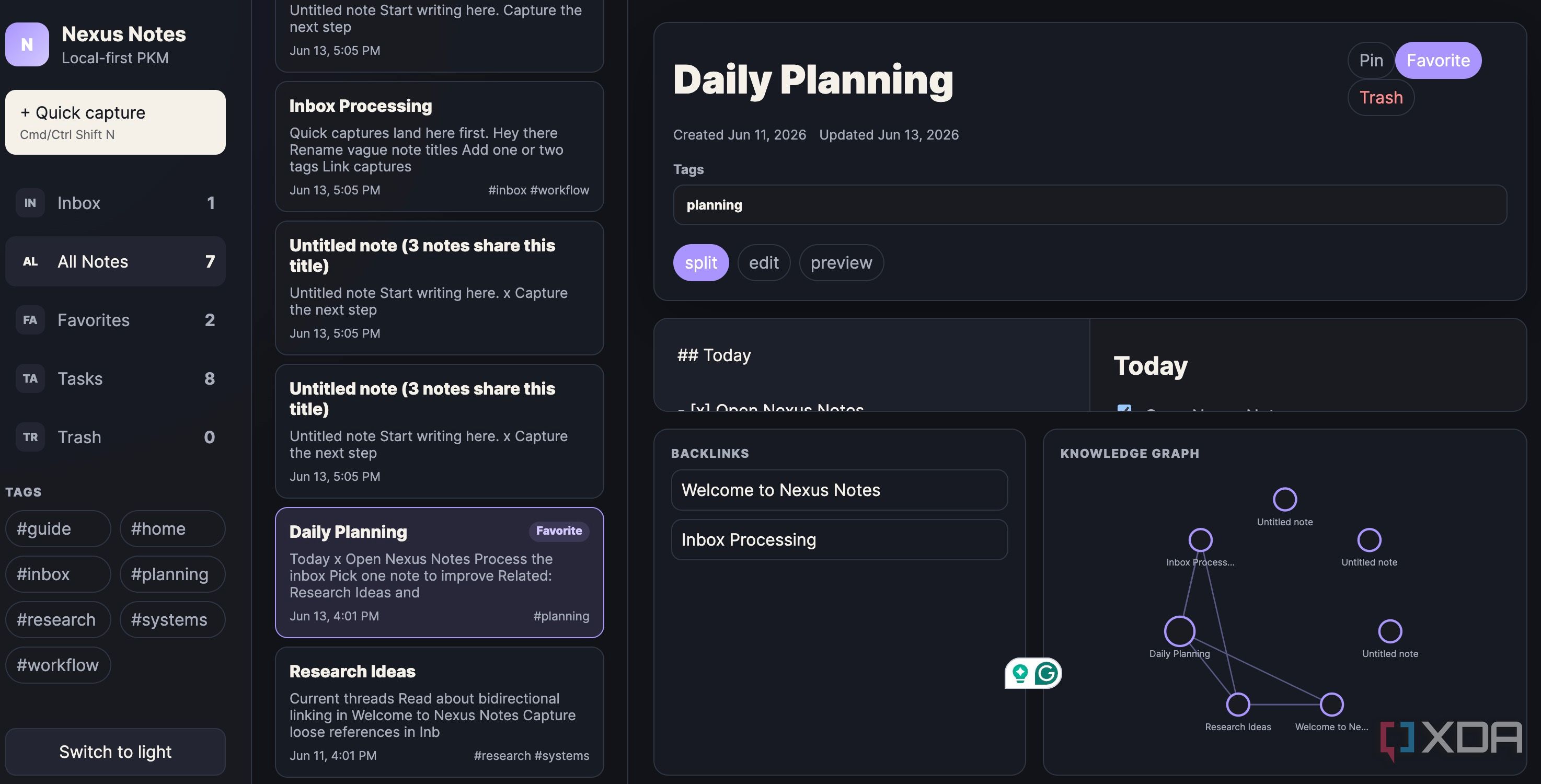The height and width of the screenshot is (784, 1541).
Task: Click the Nexus Notes N logo icon
Action: click(x=27, y=44)
